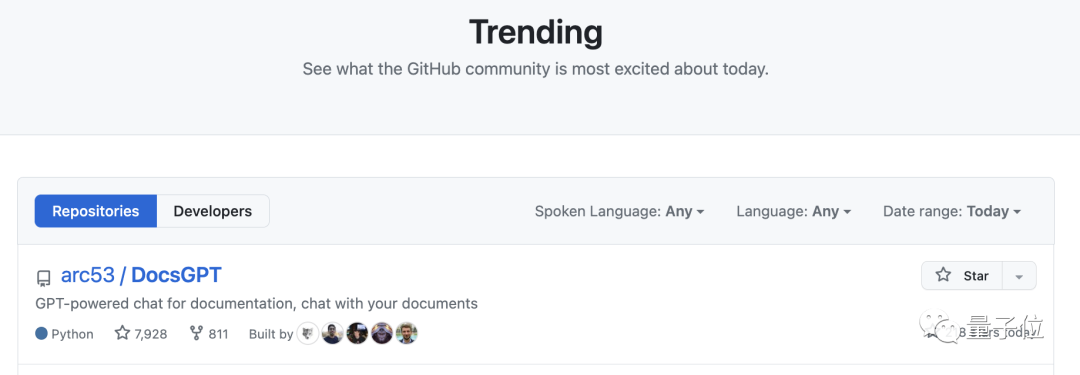1080x375 pixels.
Task: Open the second contributor avatar
Action: (x=333, y=334)
